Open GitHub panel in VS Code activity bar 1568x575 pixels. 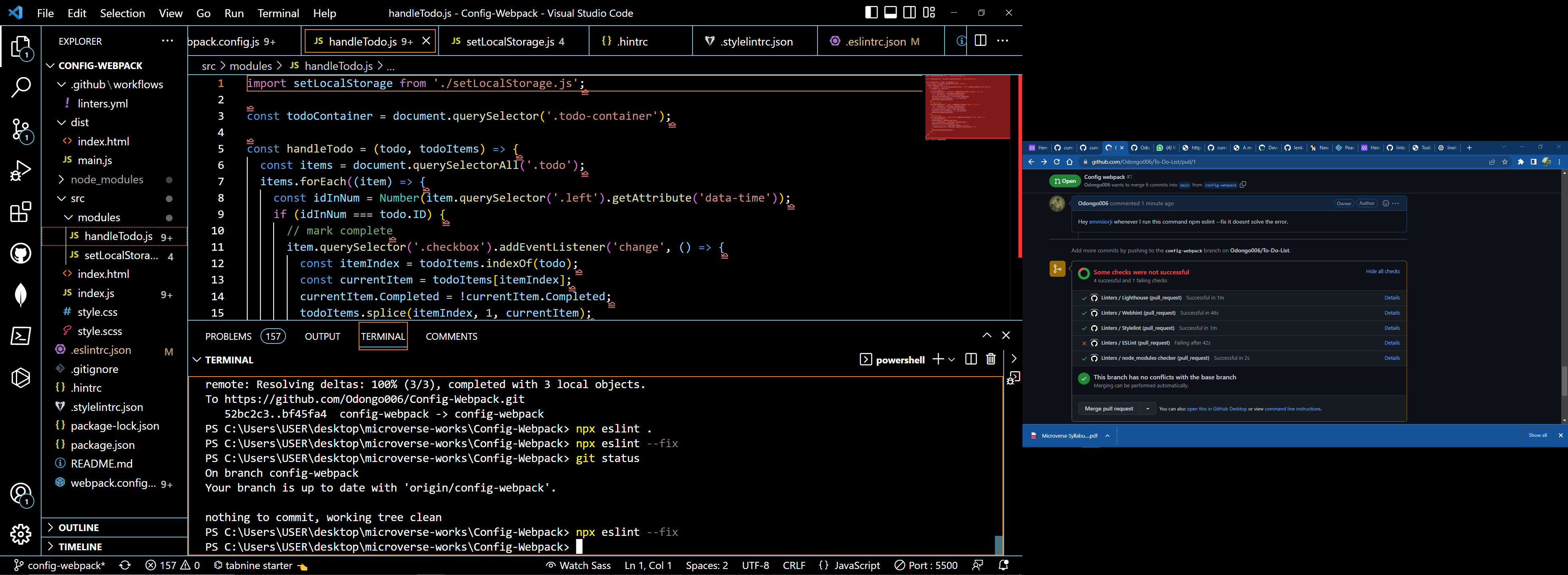point(21,253)
